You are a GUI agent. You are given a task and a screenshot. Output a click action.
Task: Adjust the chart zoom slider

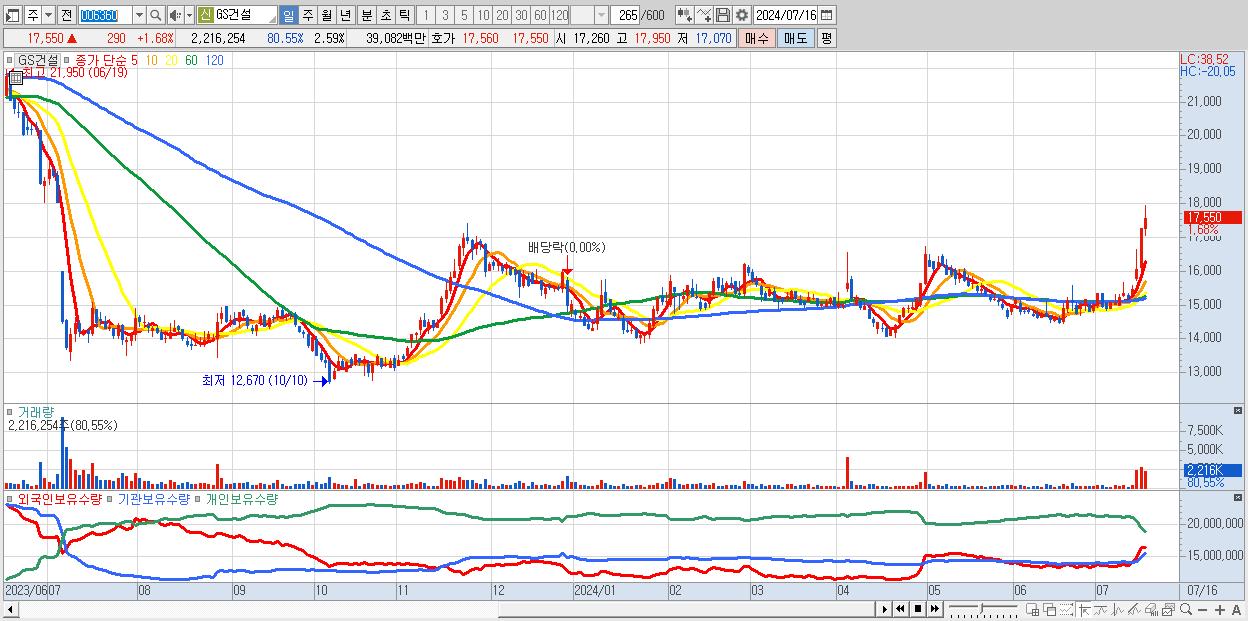coord(983,609)
